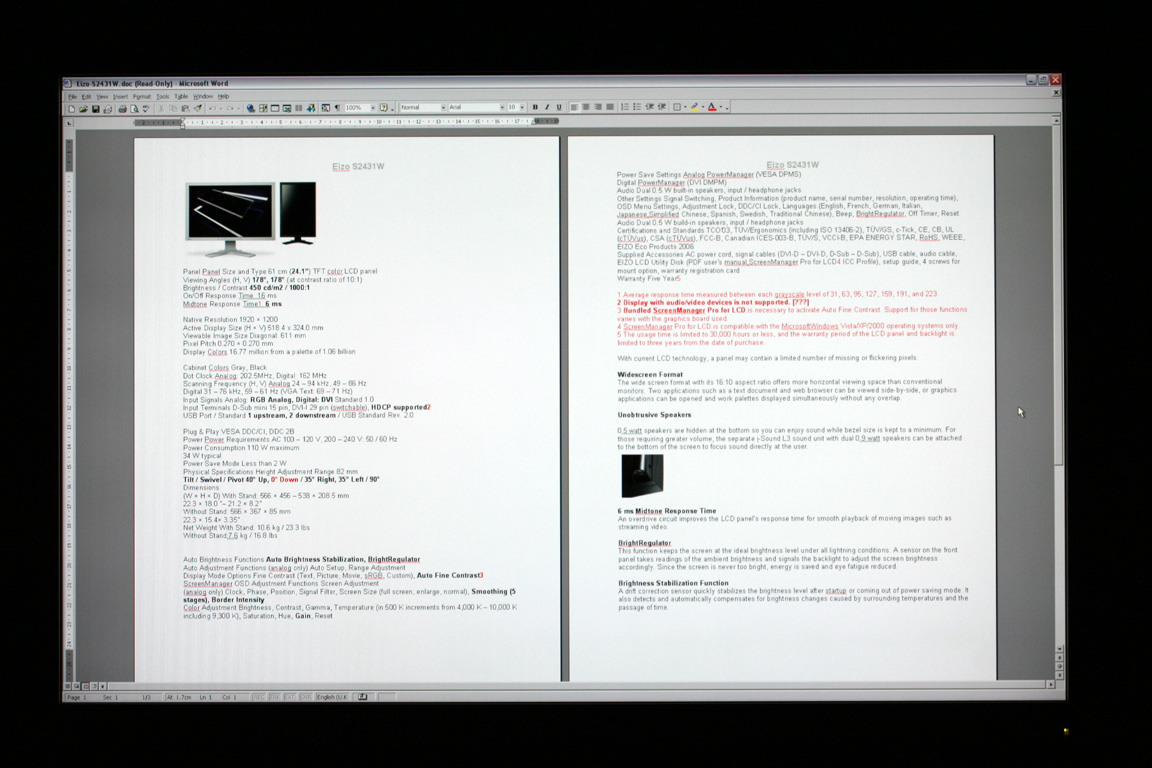Viewport: 1152px width, 768px height.
Task: Apply the Bulleted list icon
Action: (x=637, y=107)
